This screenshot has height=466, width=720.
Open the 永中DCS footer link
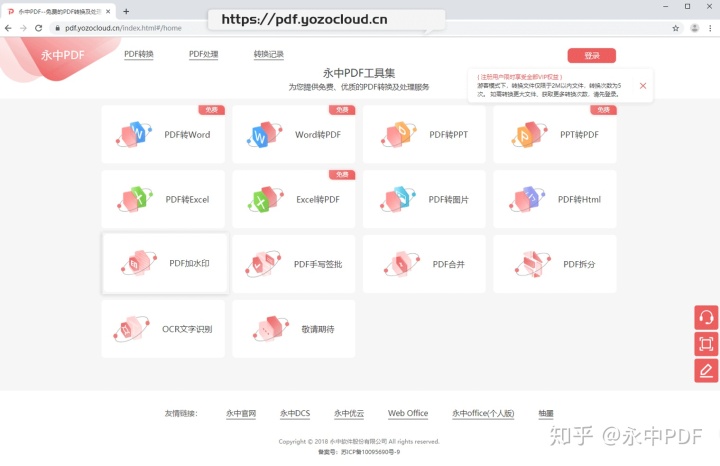(295, 413)
